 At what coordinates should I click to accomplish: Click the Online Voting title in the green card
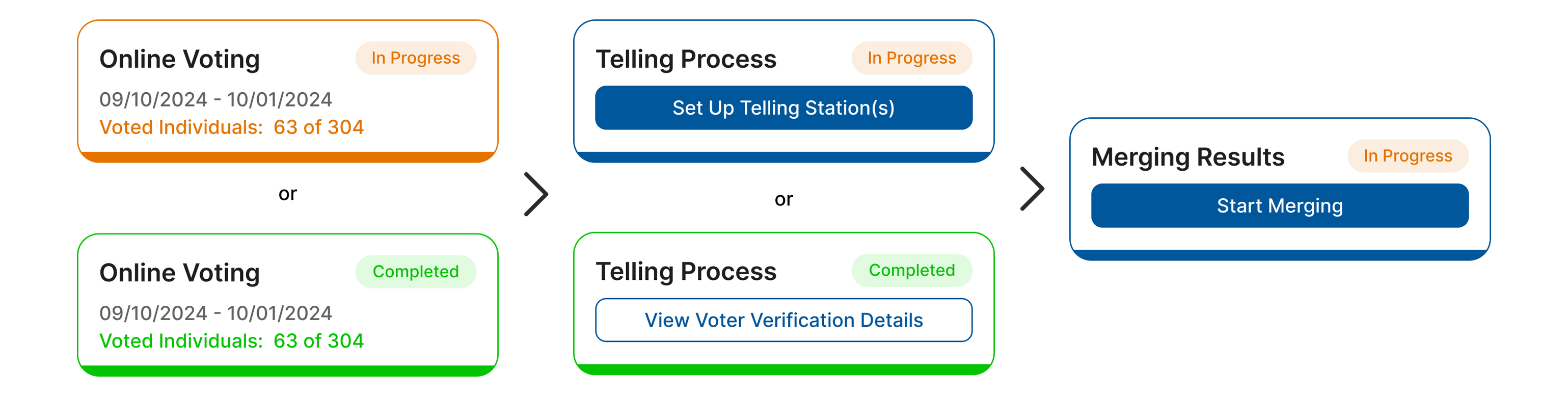179,273
